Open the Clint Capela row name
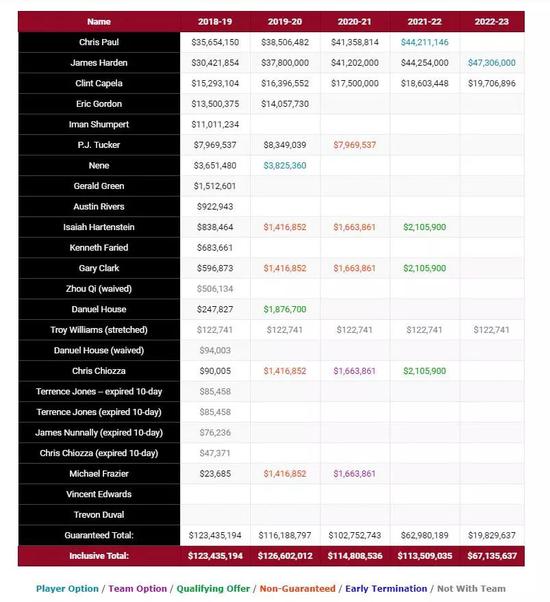This screenshot has height=602, width=550. [x=99, y=83]
